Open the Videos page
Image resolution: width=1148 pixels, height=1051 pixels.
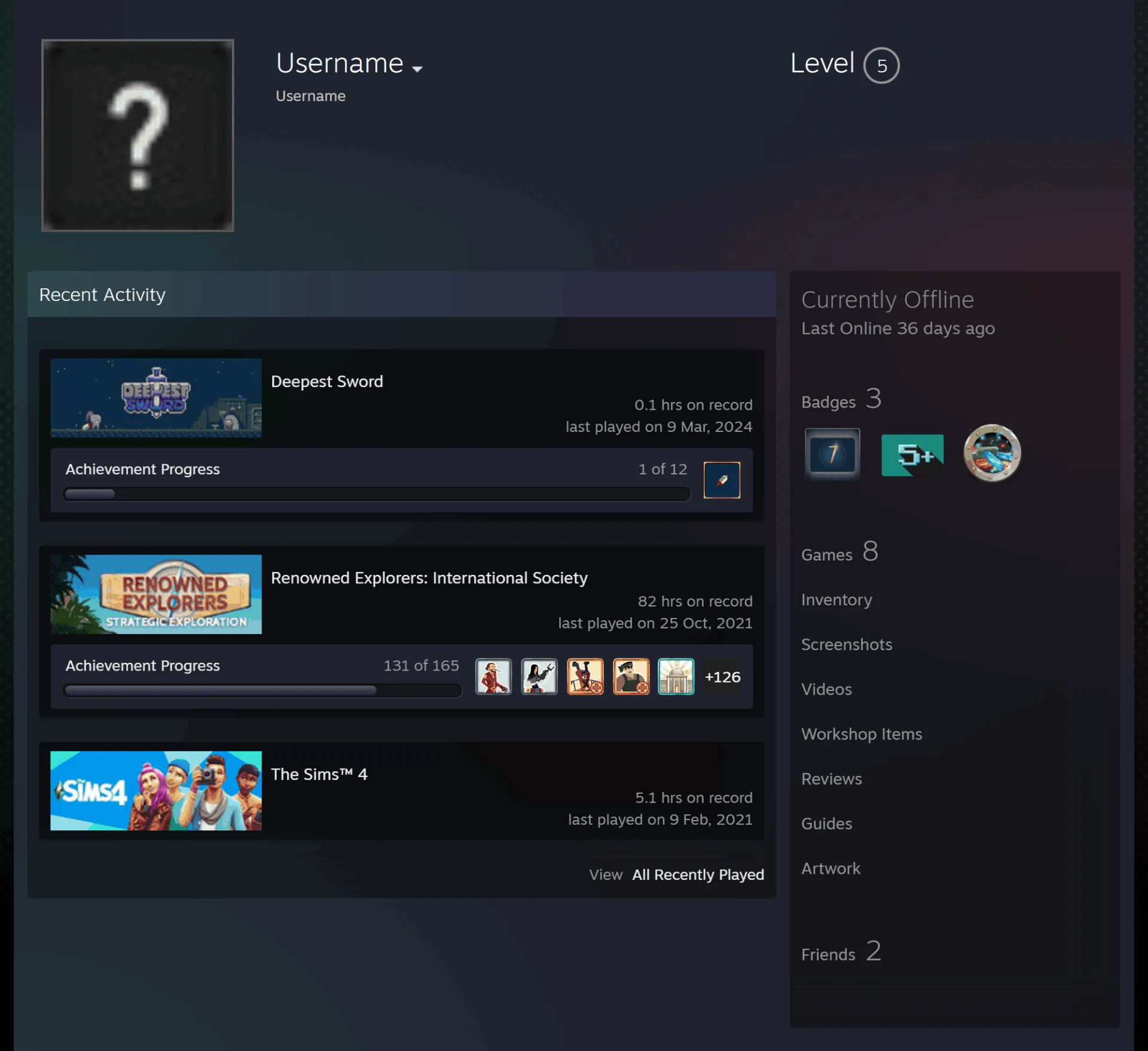click(826, 689)
